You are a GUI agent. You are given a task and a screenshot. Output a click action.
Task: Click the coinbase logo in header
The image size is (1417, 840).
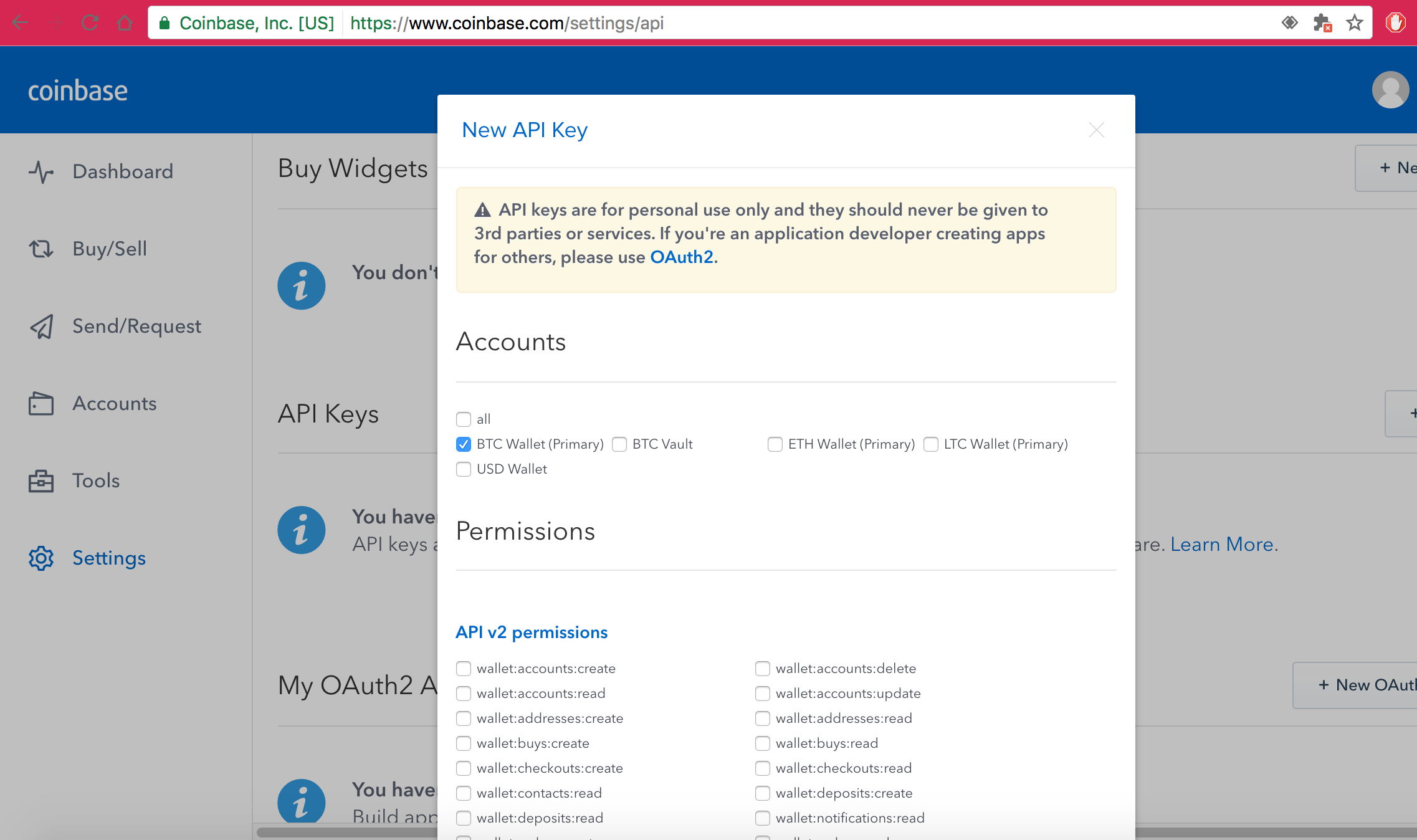coord(78,91)
